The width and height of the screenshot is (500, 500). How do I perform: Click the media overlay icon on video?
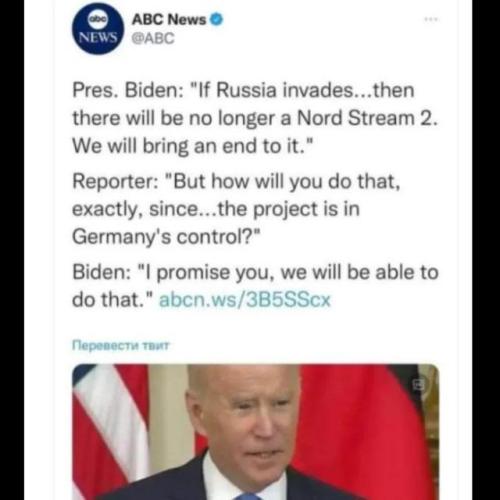coord(419,384)
